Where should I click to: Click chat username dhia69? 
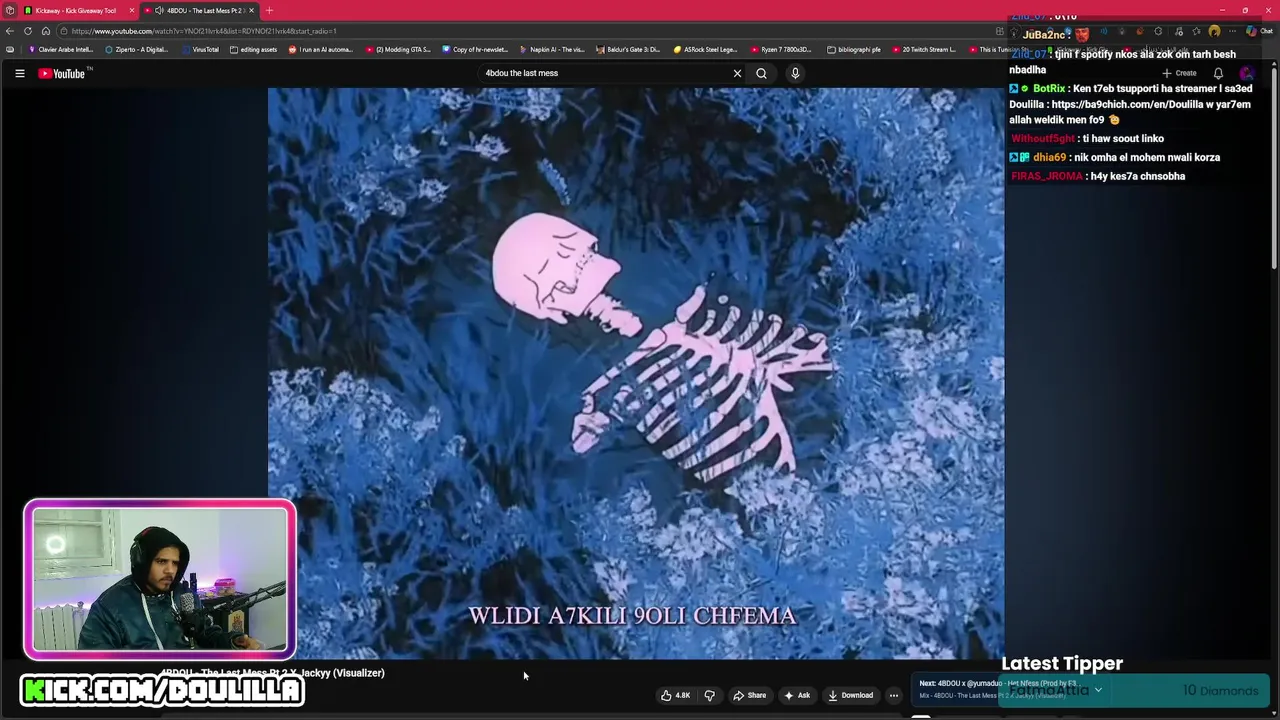pos(1049,157)
